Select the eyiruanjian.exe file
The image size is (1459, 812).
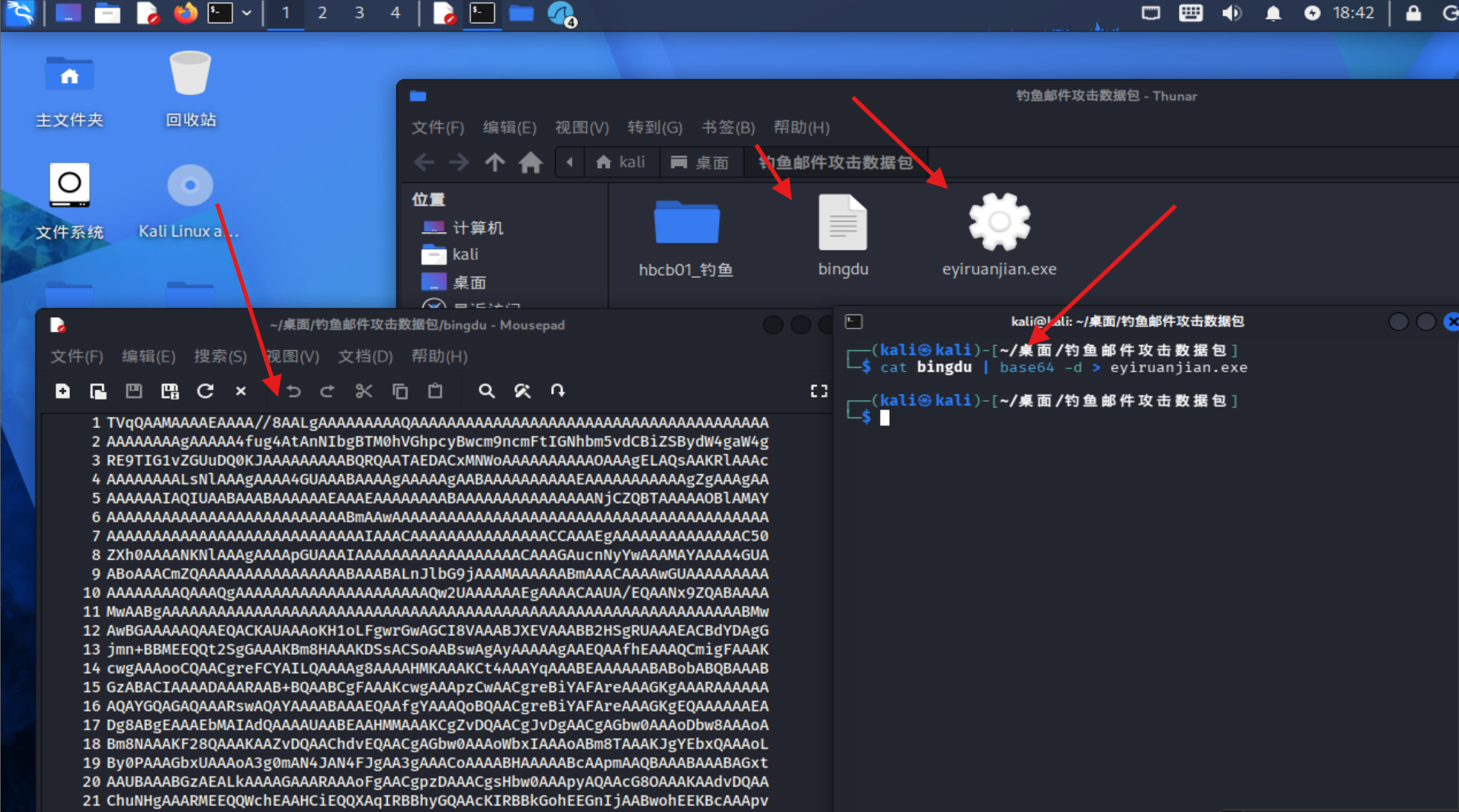tap(999, 234)
